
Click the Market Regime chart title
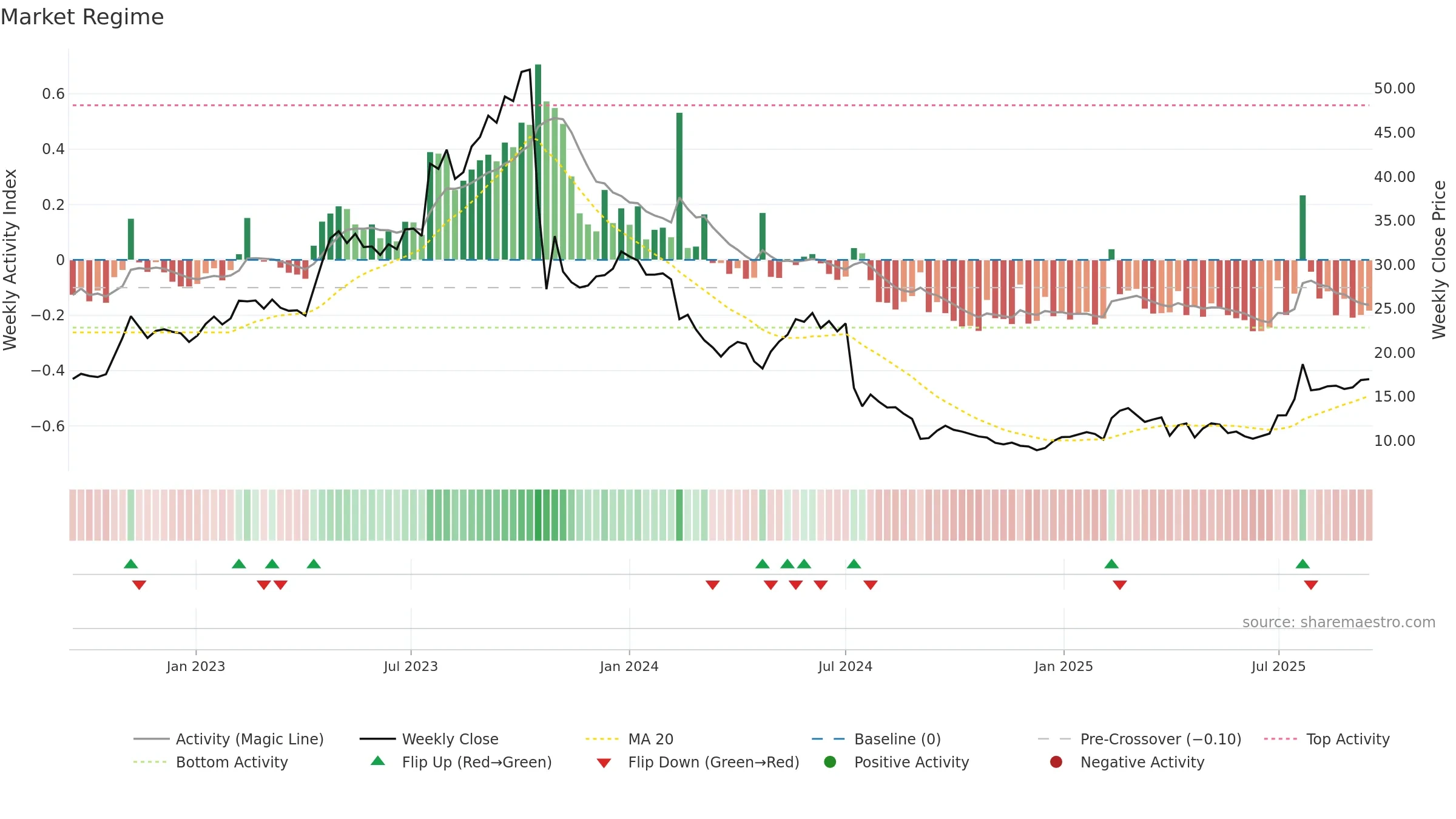point(82,17)
